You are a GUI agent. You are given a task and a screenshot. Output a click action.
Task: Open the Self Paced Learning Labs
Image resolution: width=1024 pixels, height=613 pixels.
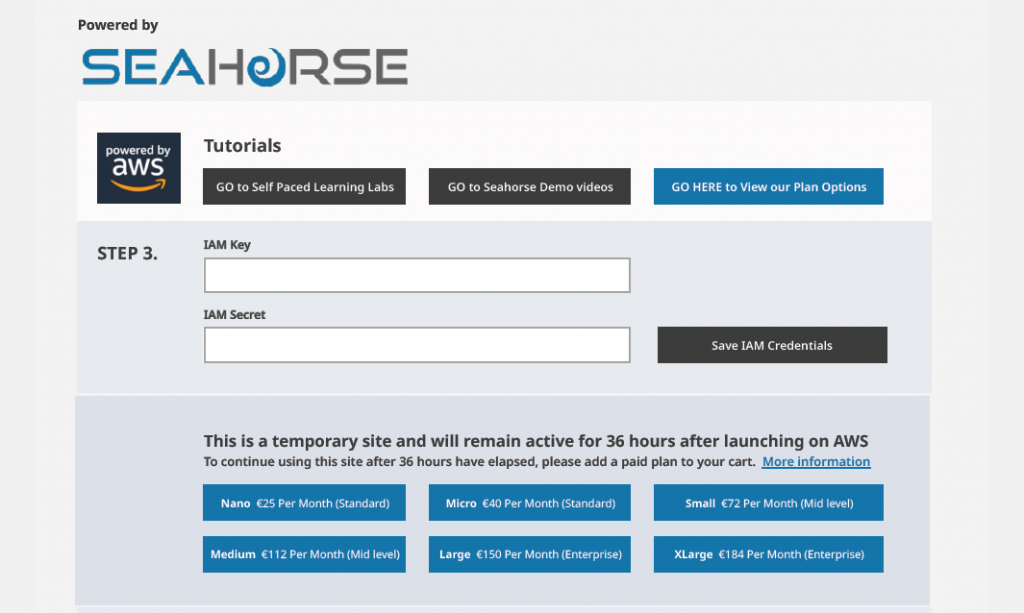304,187
